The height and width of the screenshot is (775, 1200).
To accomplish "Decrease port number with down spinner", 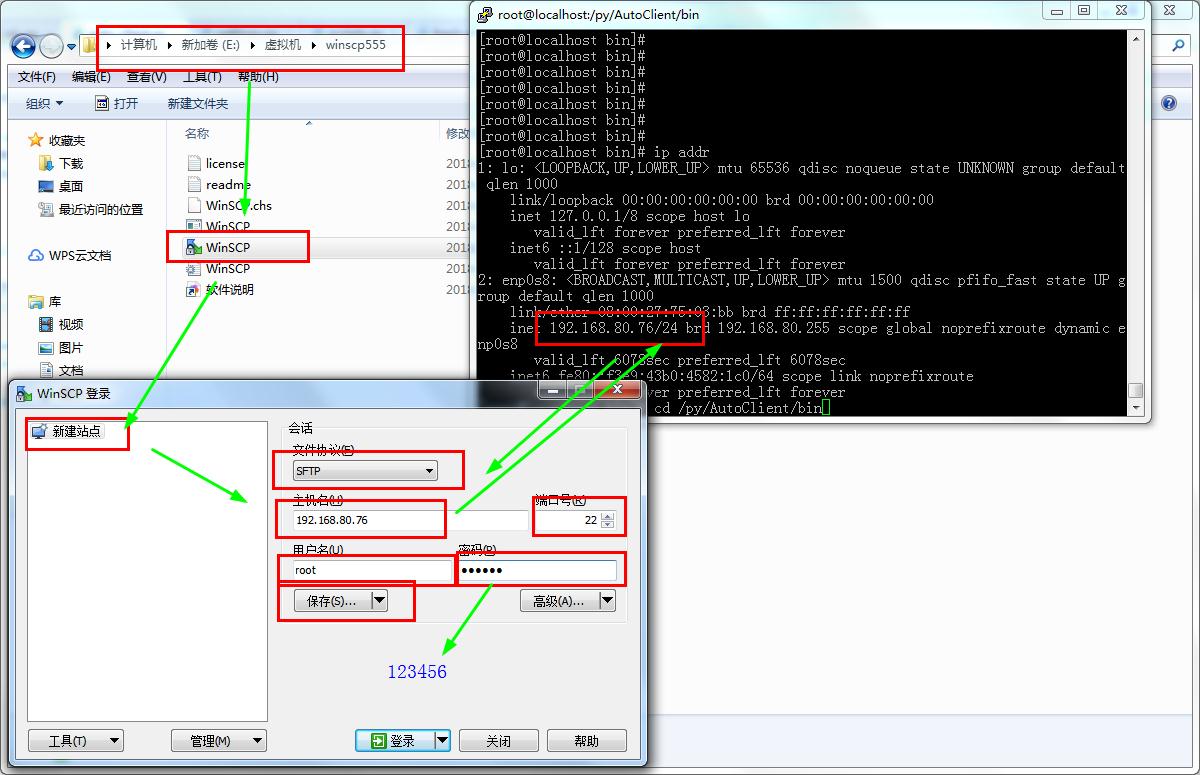I will [608, 525].
